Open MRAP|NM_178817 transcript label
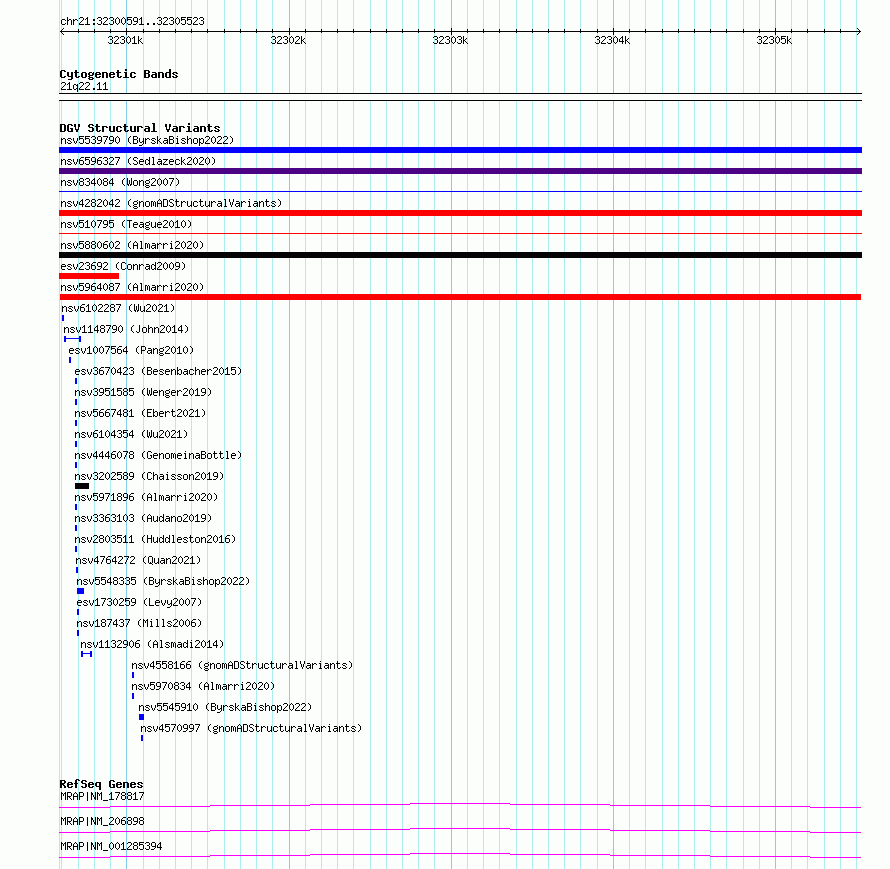 point(102,796)
